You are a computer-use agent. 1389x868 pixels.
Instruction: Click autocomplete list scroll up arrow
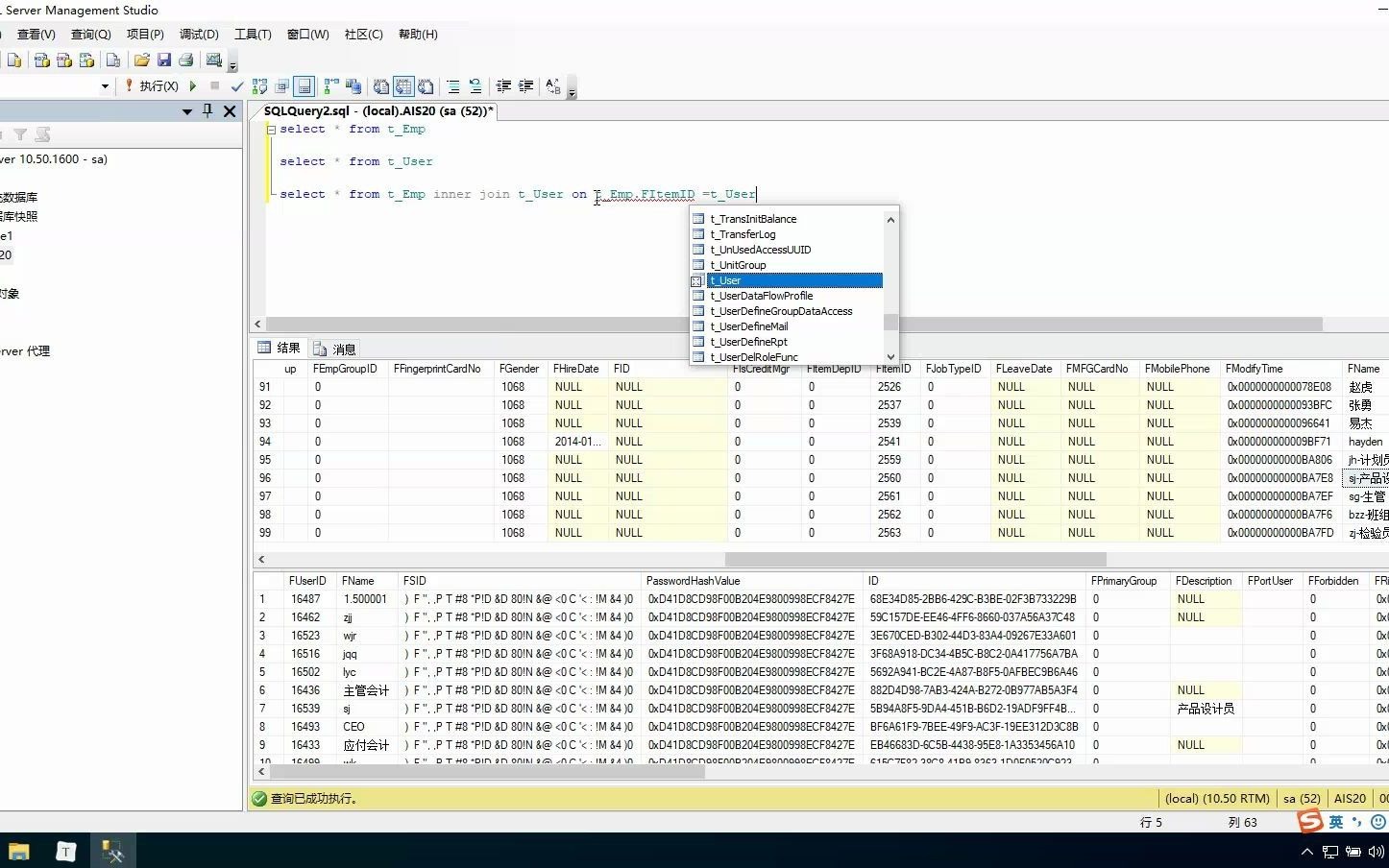point(890,220)
